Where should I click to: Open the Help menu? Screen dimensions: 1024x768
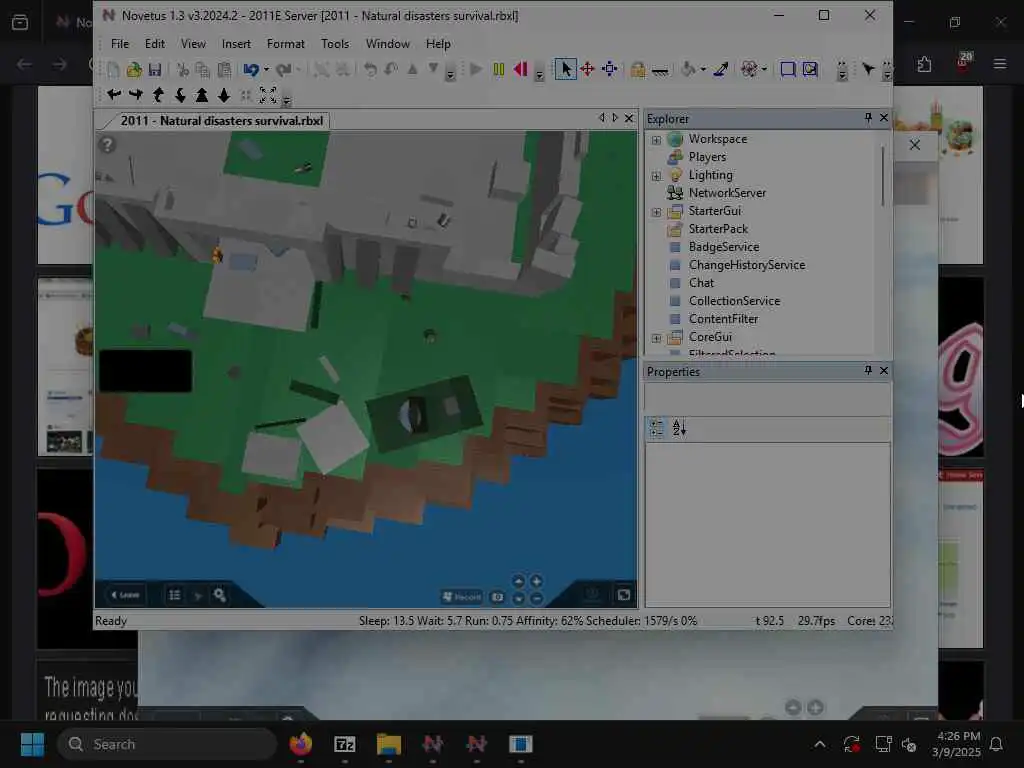(438, 44)
